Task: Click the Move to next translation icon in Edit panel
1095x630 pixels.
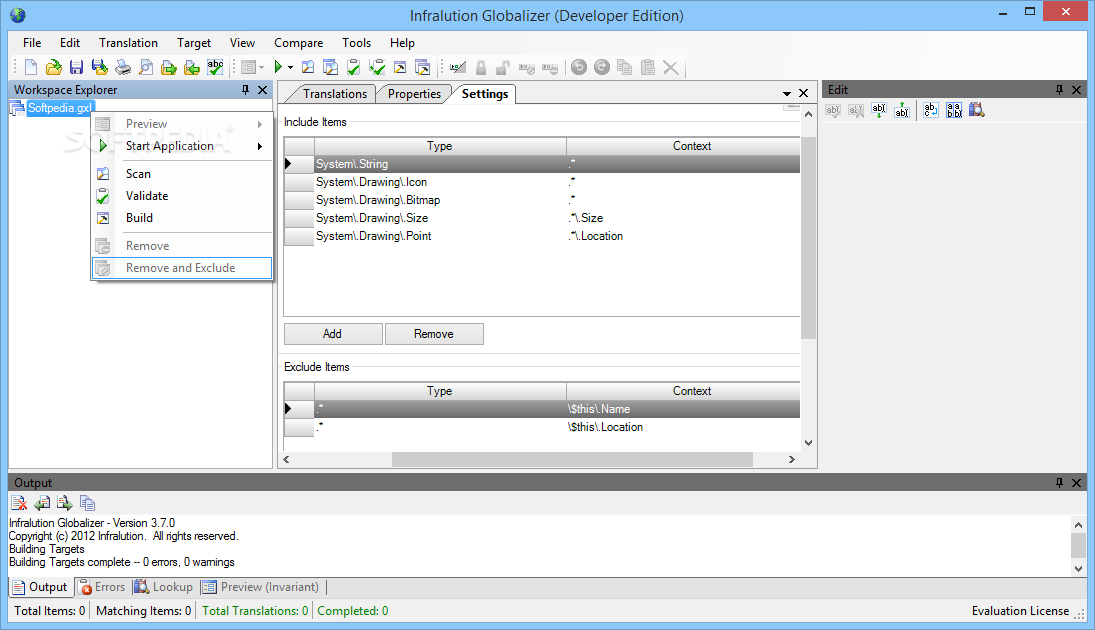Action: point(879,110)
